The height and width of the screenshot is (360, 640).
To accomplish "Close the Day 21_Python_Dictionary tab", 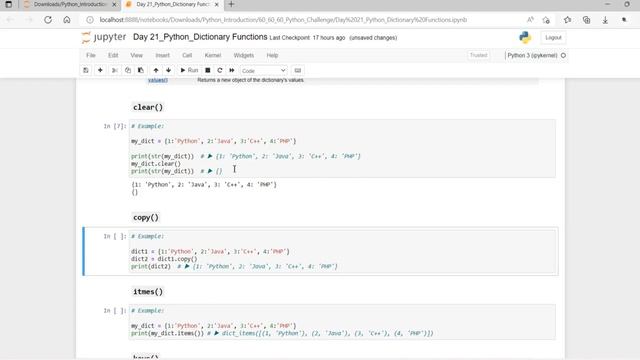I will 217,4.
